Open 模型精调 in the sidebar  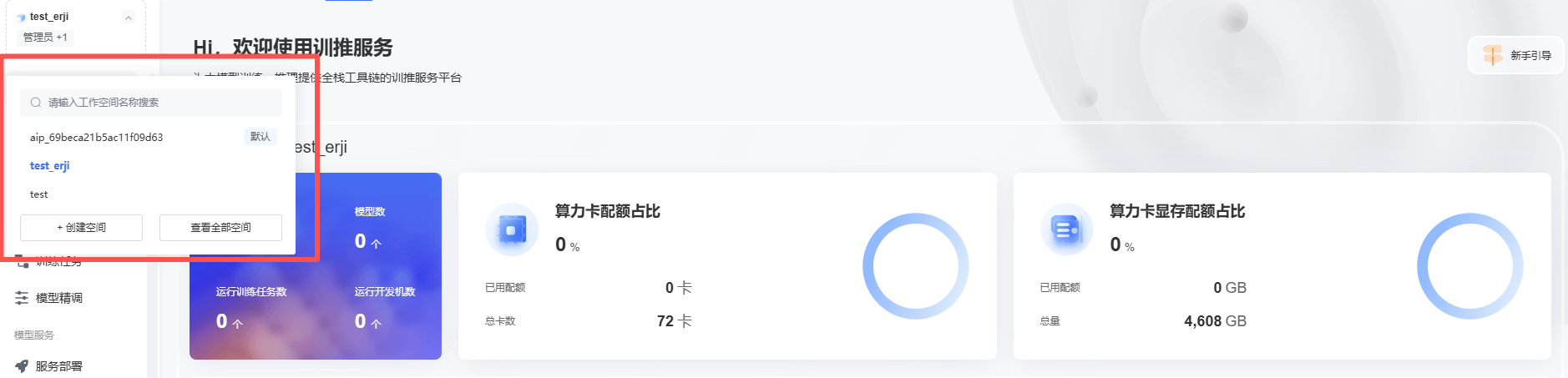tap(58, 298)
